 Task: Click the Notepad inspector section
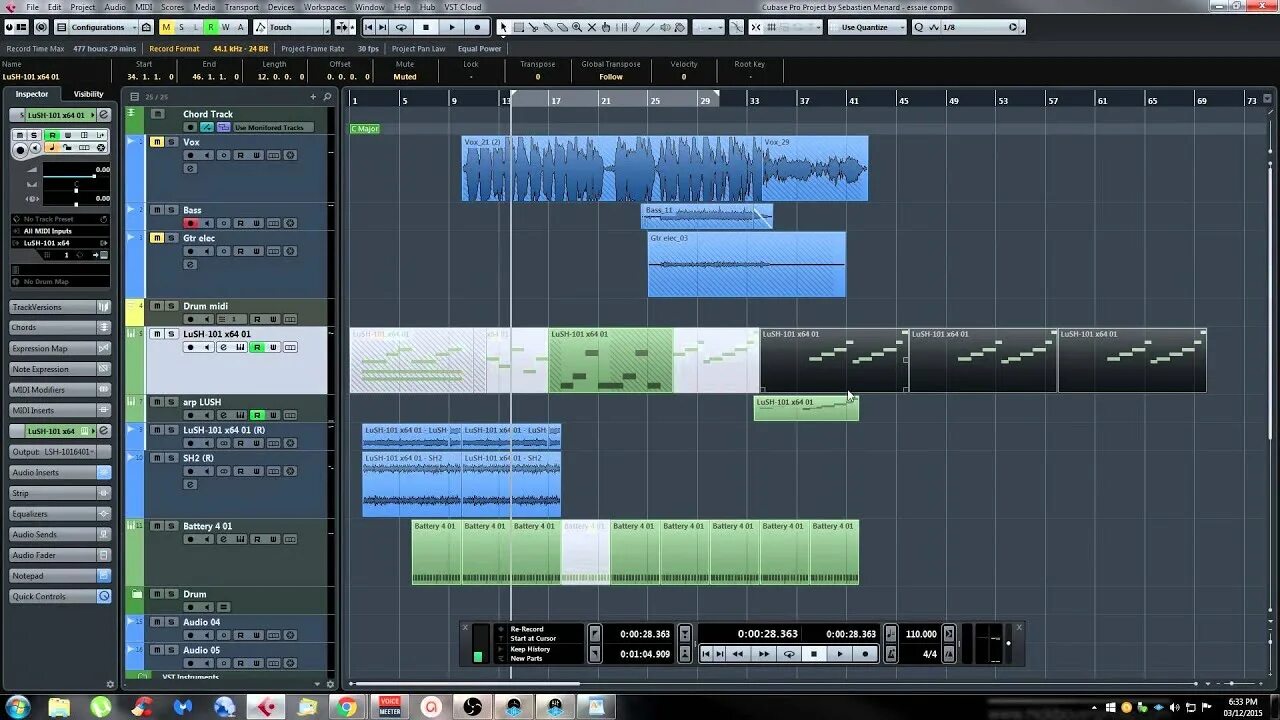(60, 576)
